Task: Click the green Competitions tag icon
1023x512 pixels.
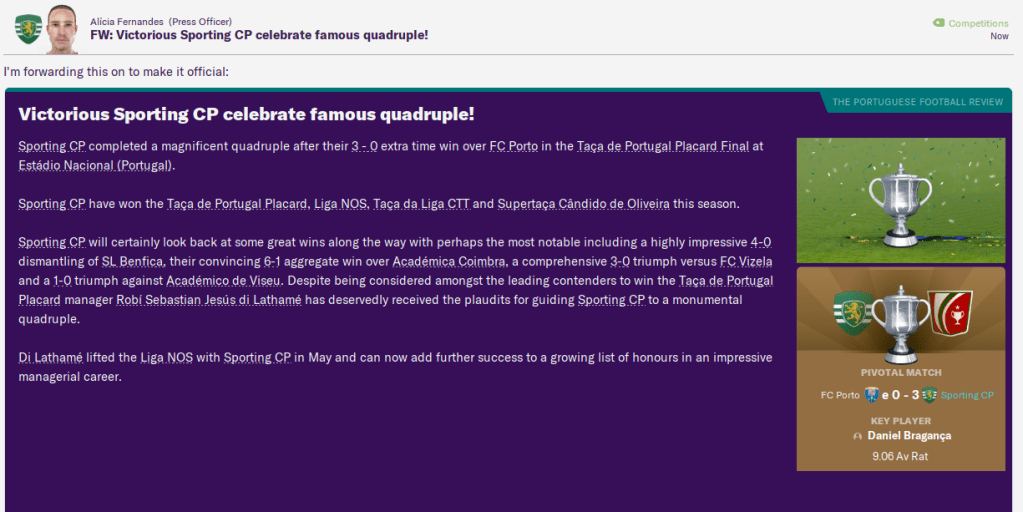Action: click(x=938, y=22)
